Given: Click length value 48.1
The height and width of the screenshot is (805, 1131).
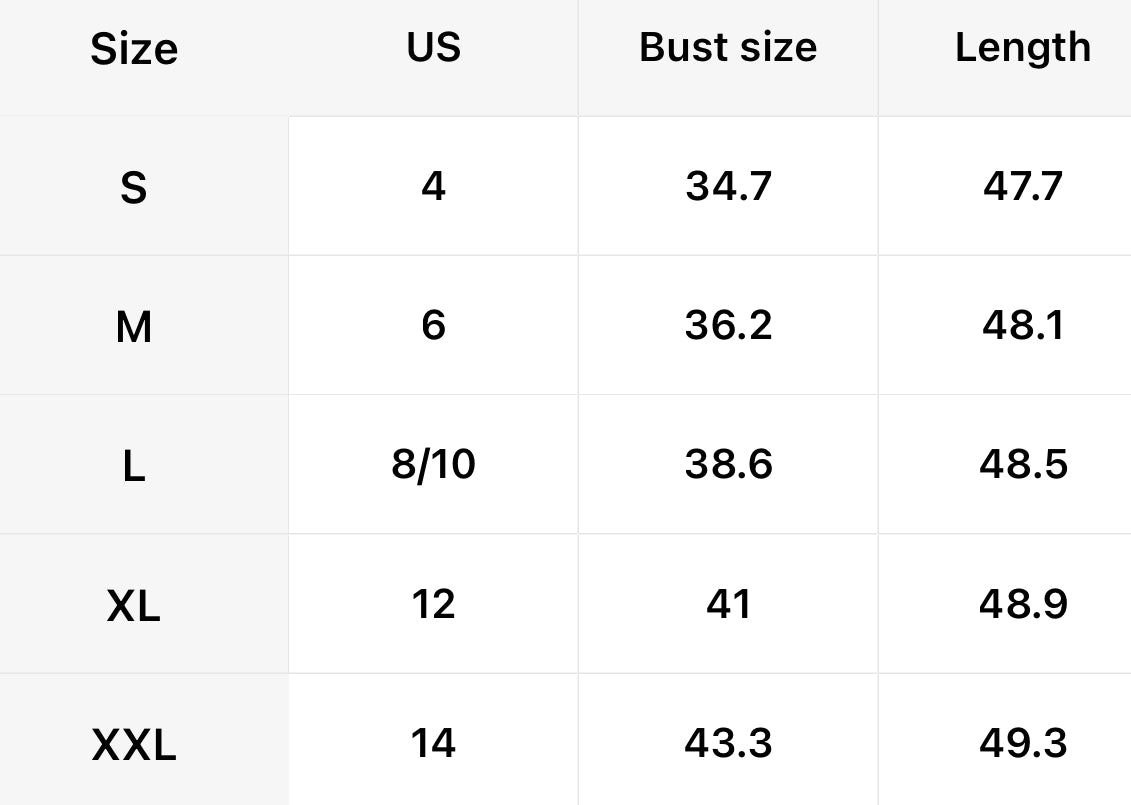Looking at the screenshot, I should (1022, 325).
